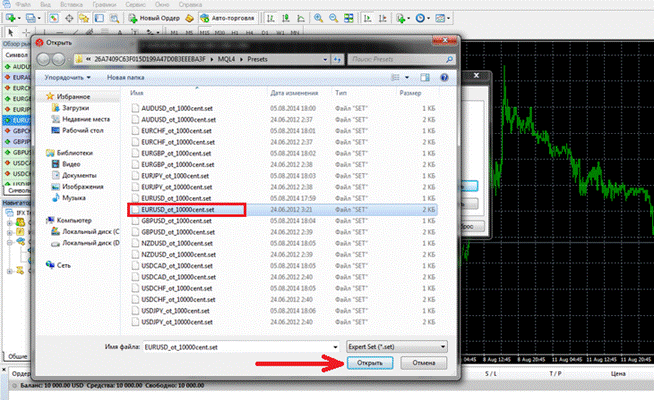
Task: Click the back navigation arrow in dialog
Action: 43,60
